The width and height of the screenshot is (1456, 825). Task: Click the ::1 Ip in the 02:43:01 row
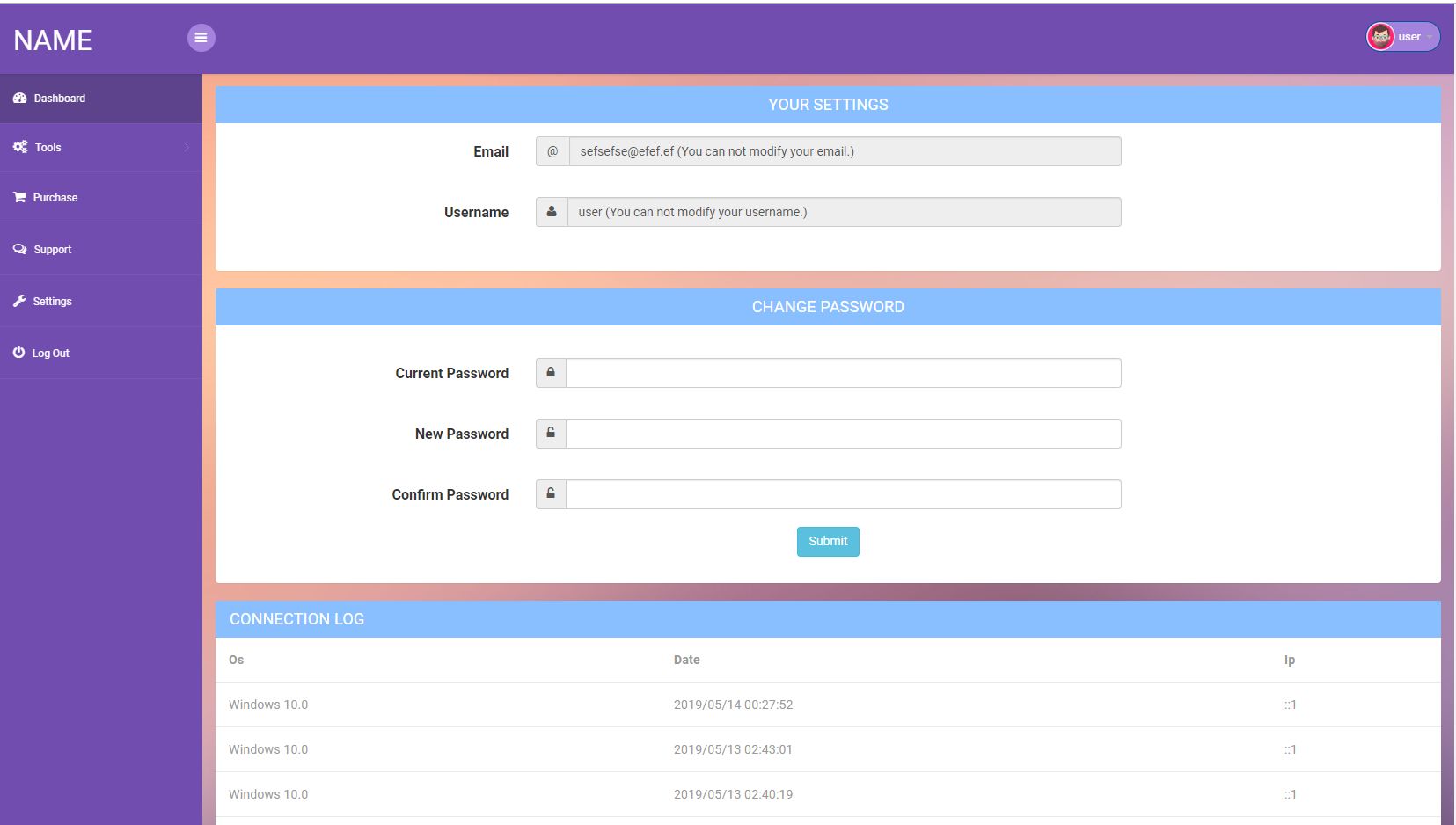click(1290, 749)
